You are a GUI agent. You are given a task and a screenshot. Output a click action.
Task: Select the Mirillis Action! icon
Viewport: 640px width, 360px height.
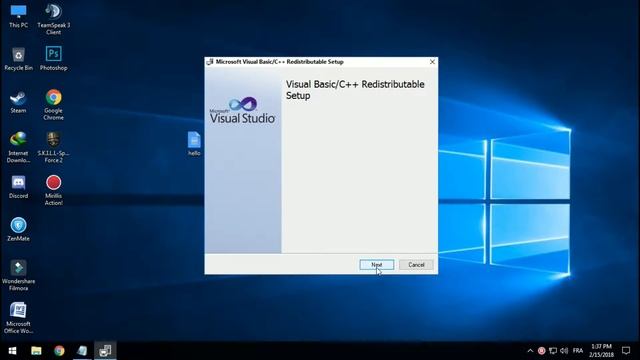click(x=53, y=190)
